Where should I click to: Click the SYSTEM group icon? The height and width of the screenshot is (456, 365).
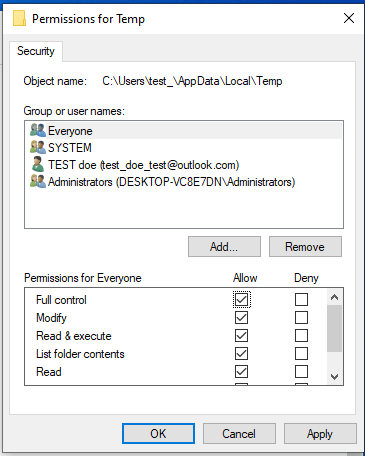tap(38, 147)
